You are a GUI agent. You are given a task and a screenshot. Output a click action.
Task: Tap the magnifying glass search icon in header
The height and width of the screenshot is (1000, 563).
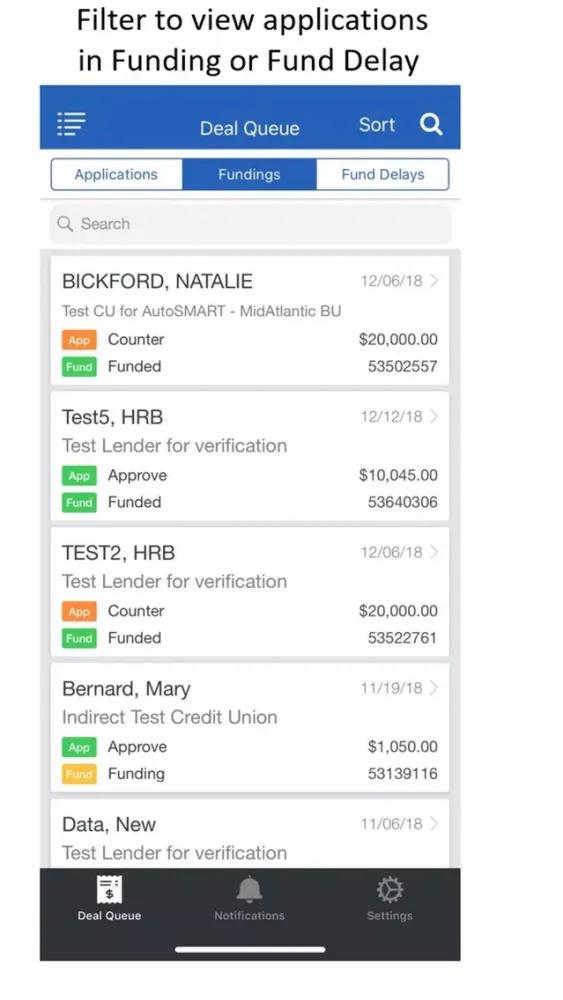pos(431,124)
